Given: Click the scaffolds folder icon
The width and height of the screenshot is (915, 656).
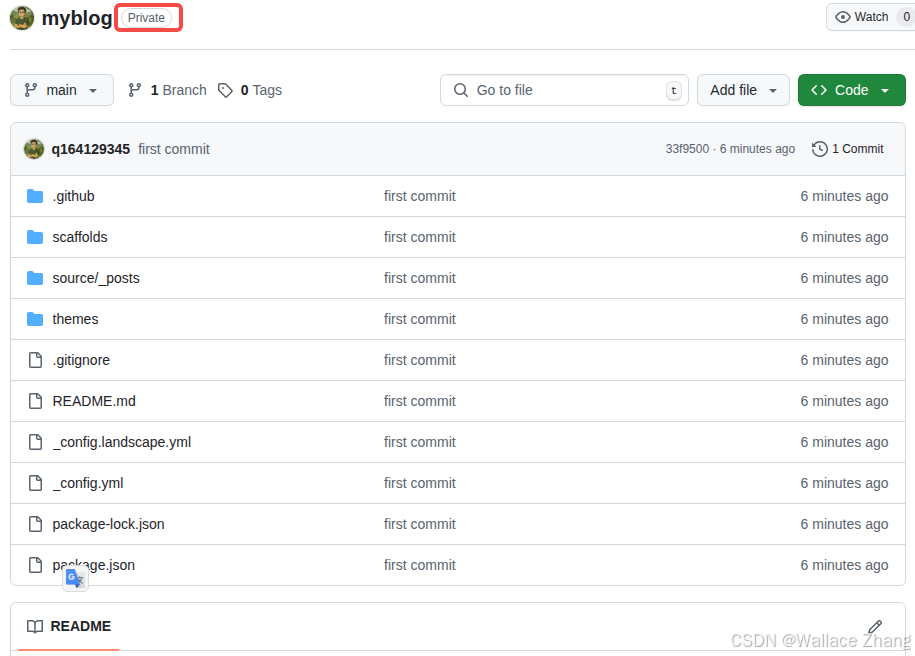Looking at the screenshot, I should pyautogui.click(x=35, y=237).
